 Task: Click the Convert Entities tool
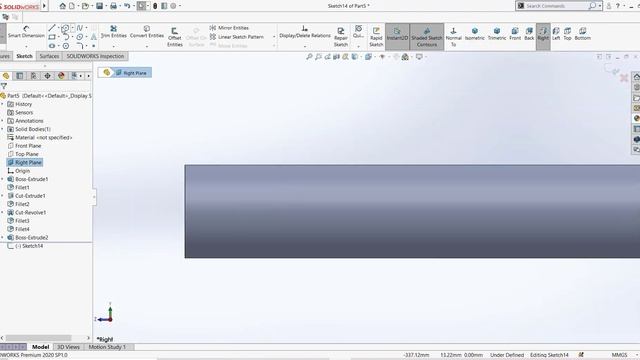pos(147,32)
